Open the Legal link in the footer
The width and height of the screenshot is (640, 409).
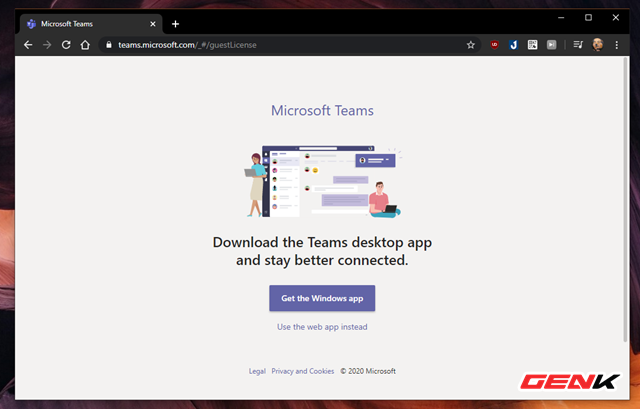click(257, 371)
